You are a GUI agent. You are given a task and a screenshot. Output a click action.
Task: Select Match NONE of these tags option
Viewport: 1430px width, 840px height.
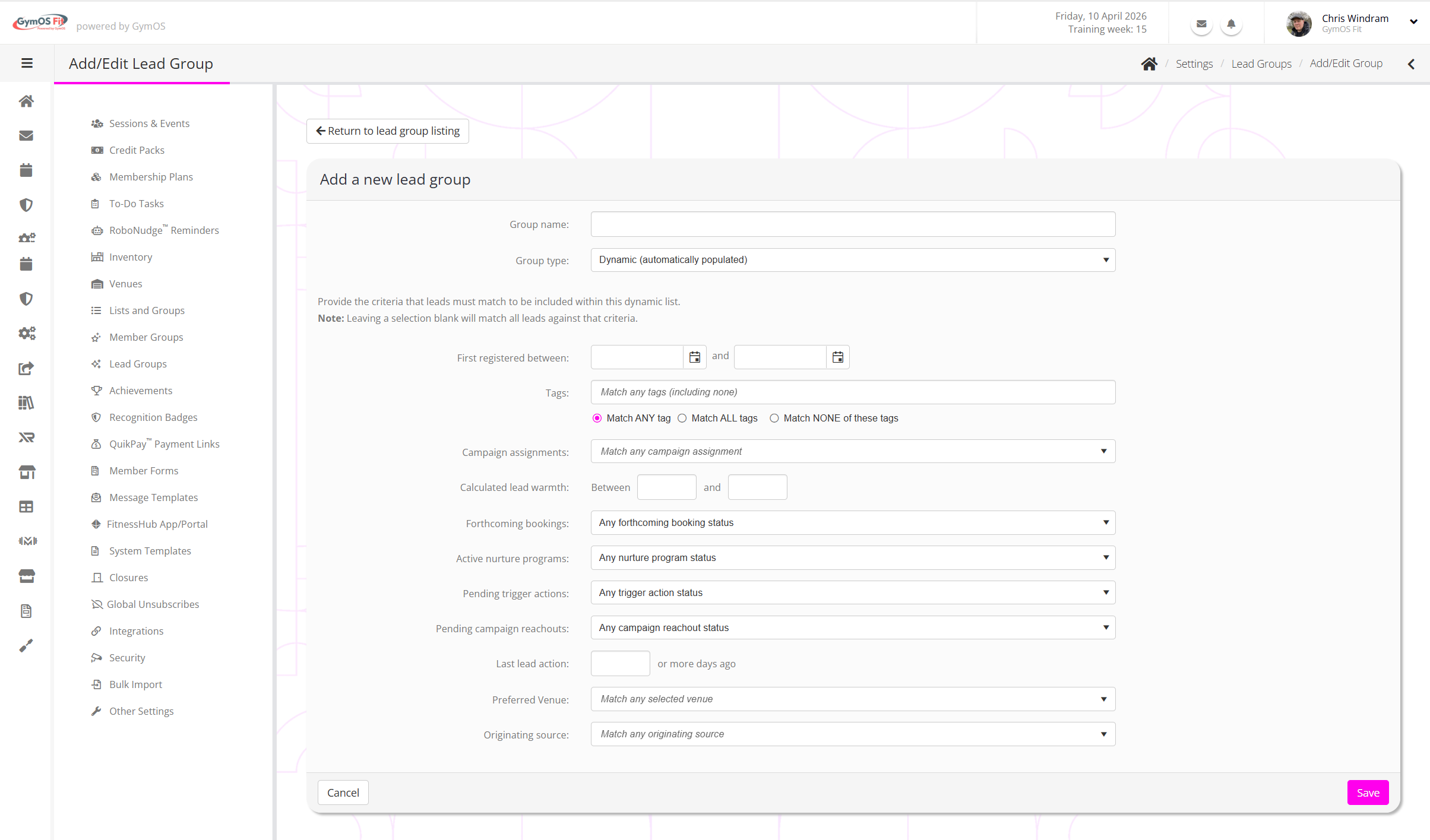point(774,419)
